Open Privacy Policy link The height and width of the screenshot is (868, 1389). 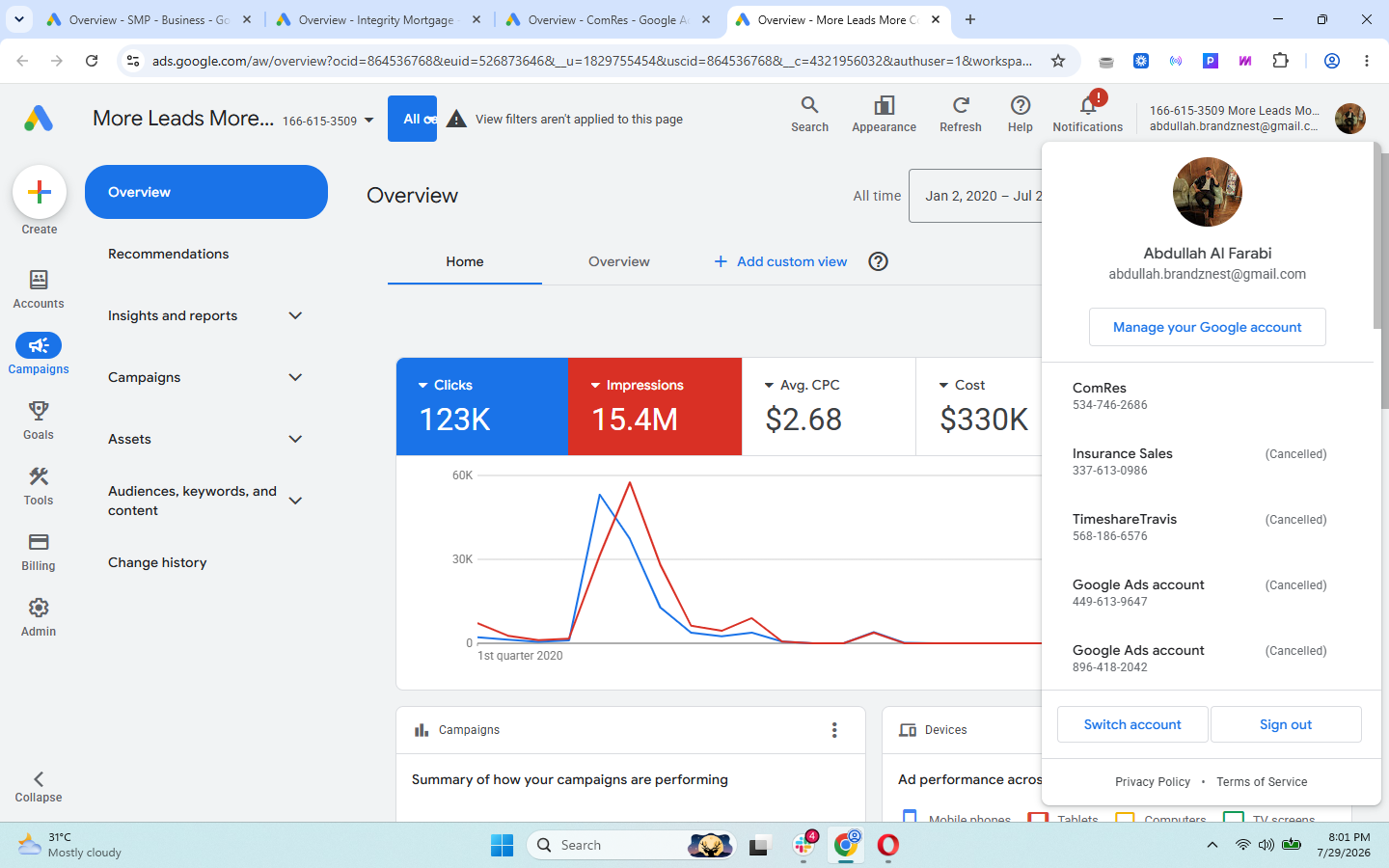pyautogui.click(x=1153, y=782)
